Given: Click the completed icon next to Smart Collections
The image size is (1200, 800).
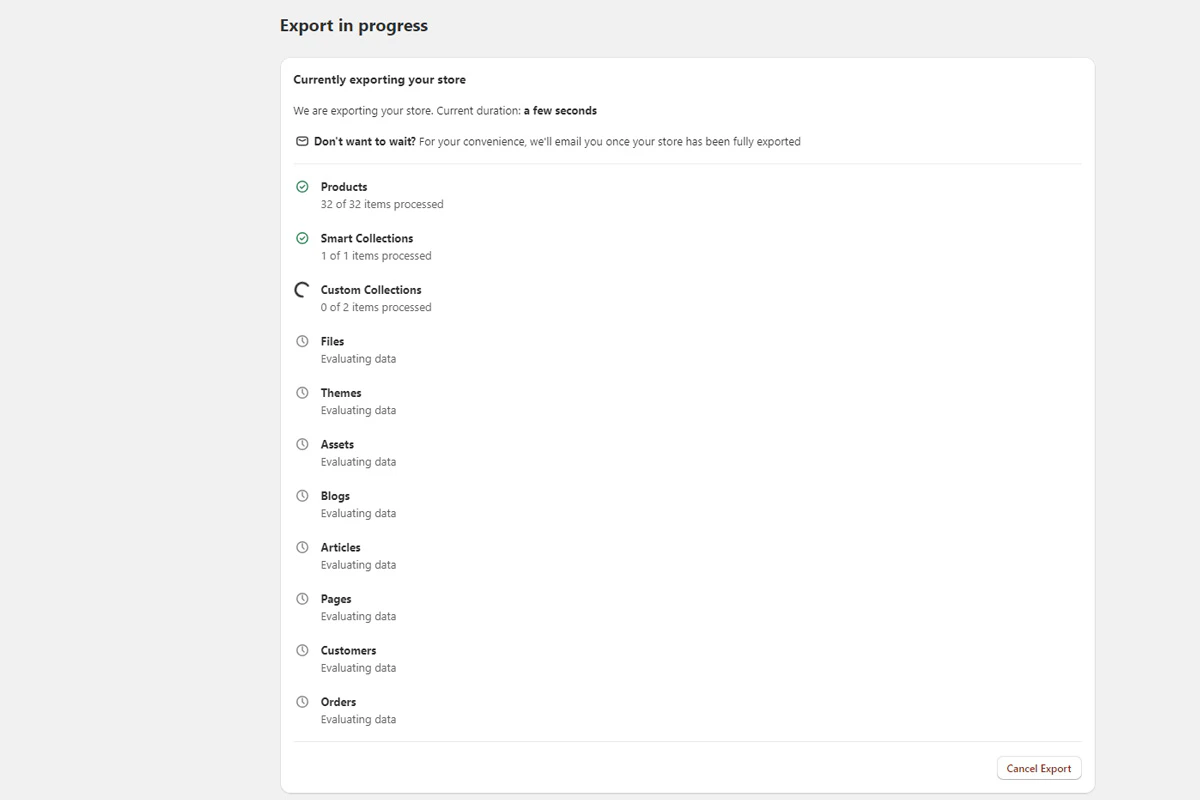Looking at the screenshot, I should [302, 238].
